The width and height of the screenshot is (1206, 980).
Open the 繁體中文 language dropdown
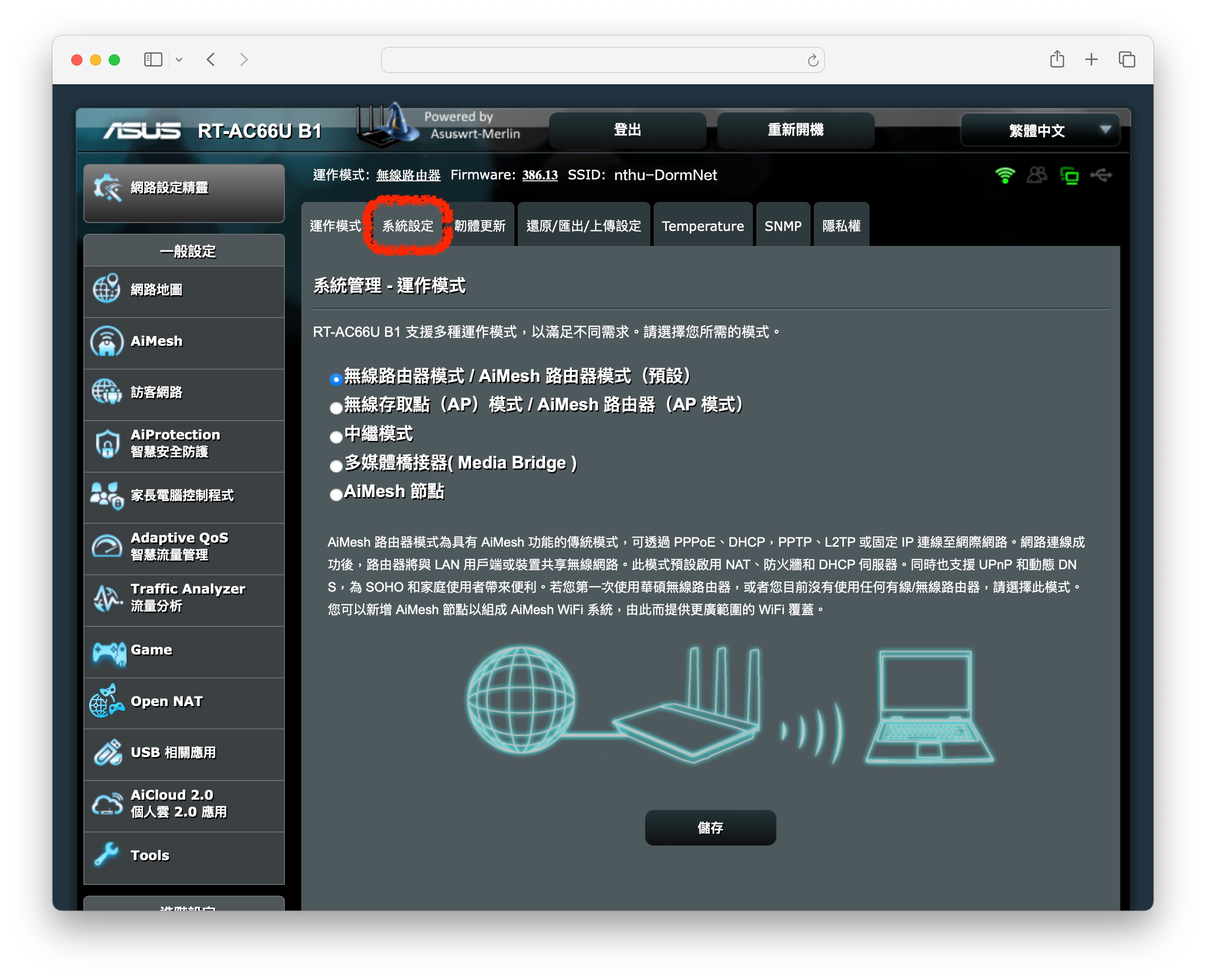[1040, 130]
